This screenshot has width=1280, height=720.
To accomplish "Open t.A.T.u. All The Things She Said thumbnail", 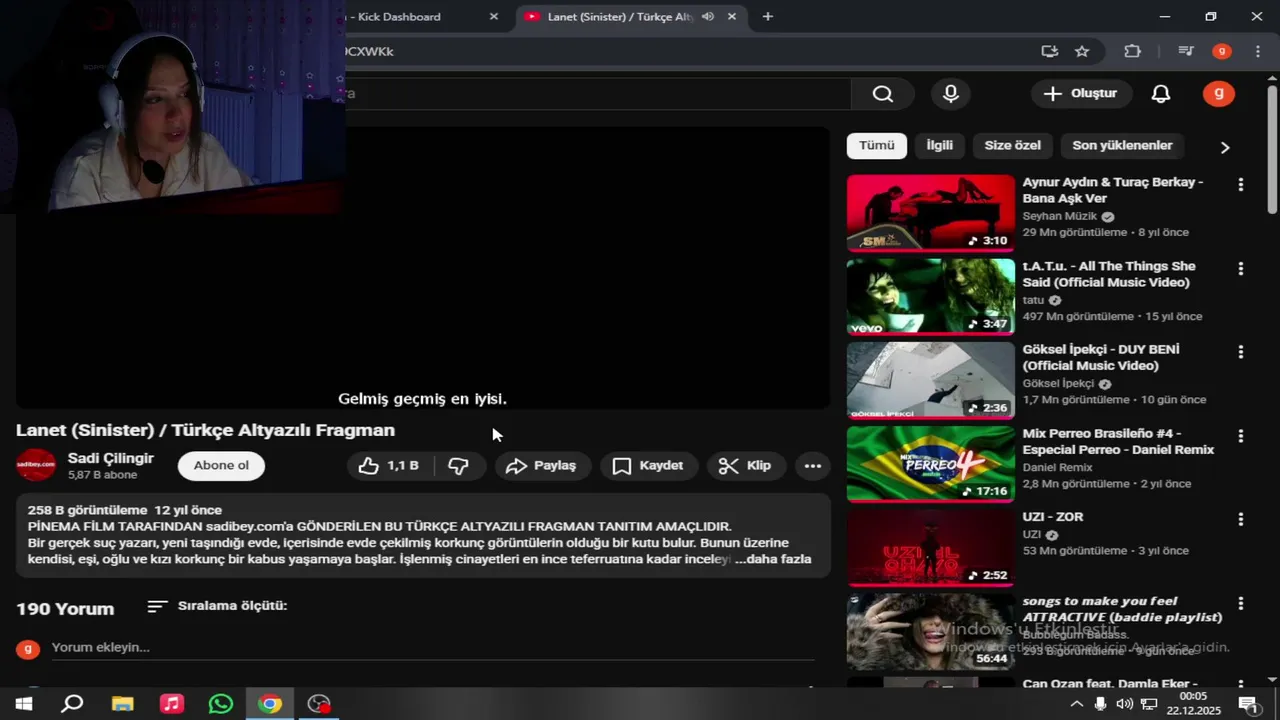I will point(931,297).
